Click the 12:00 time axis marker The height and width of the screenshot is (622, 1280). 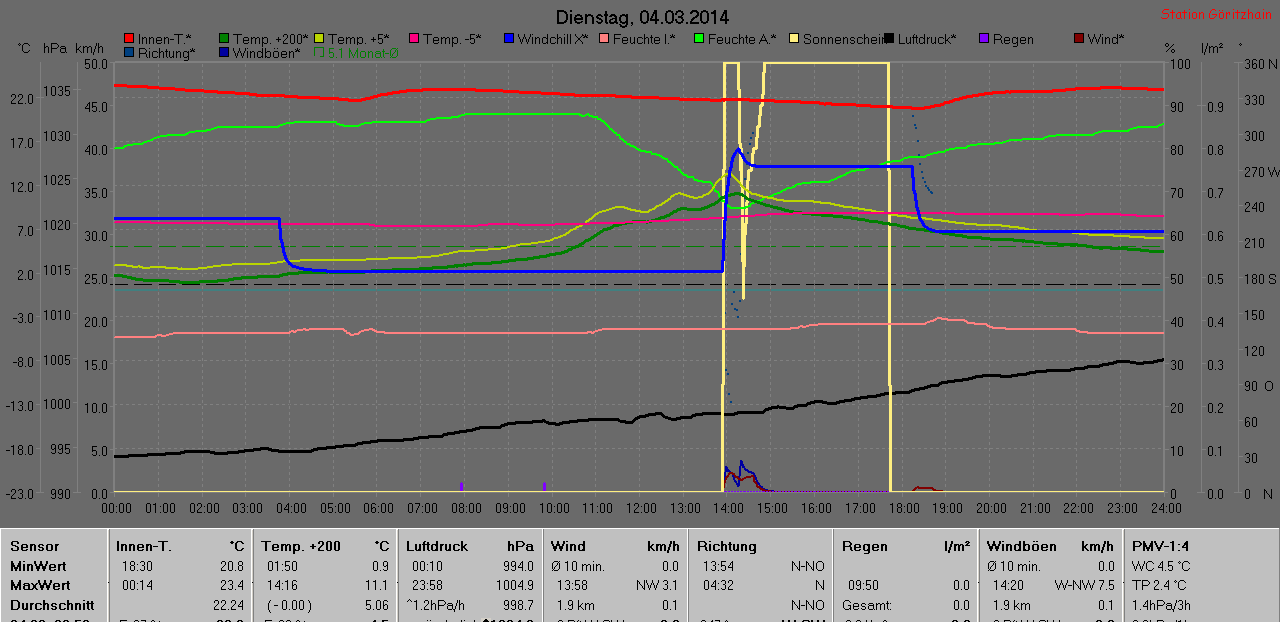click(639, 508)
